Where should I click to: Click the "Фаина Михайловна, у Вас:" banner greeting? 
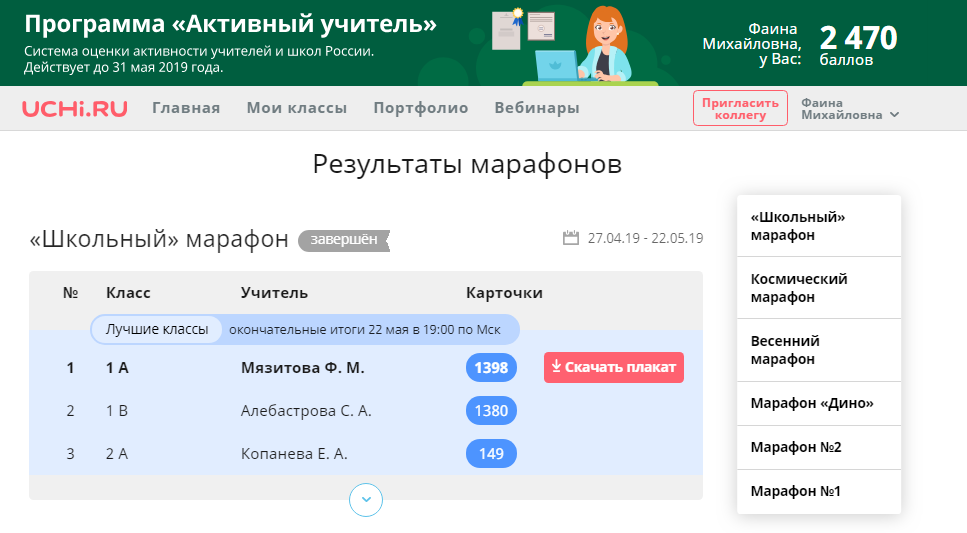(x=752, y=44)
